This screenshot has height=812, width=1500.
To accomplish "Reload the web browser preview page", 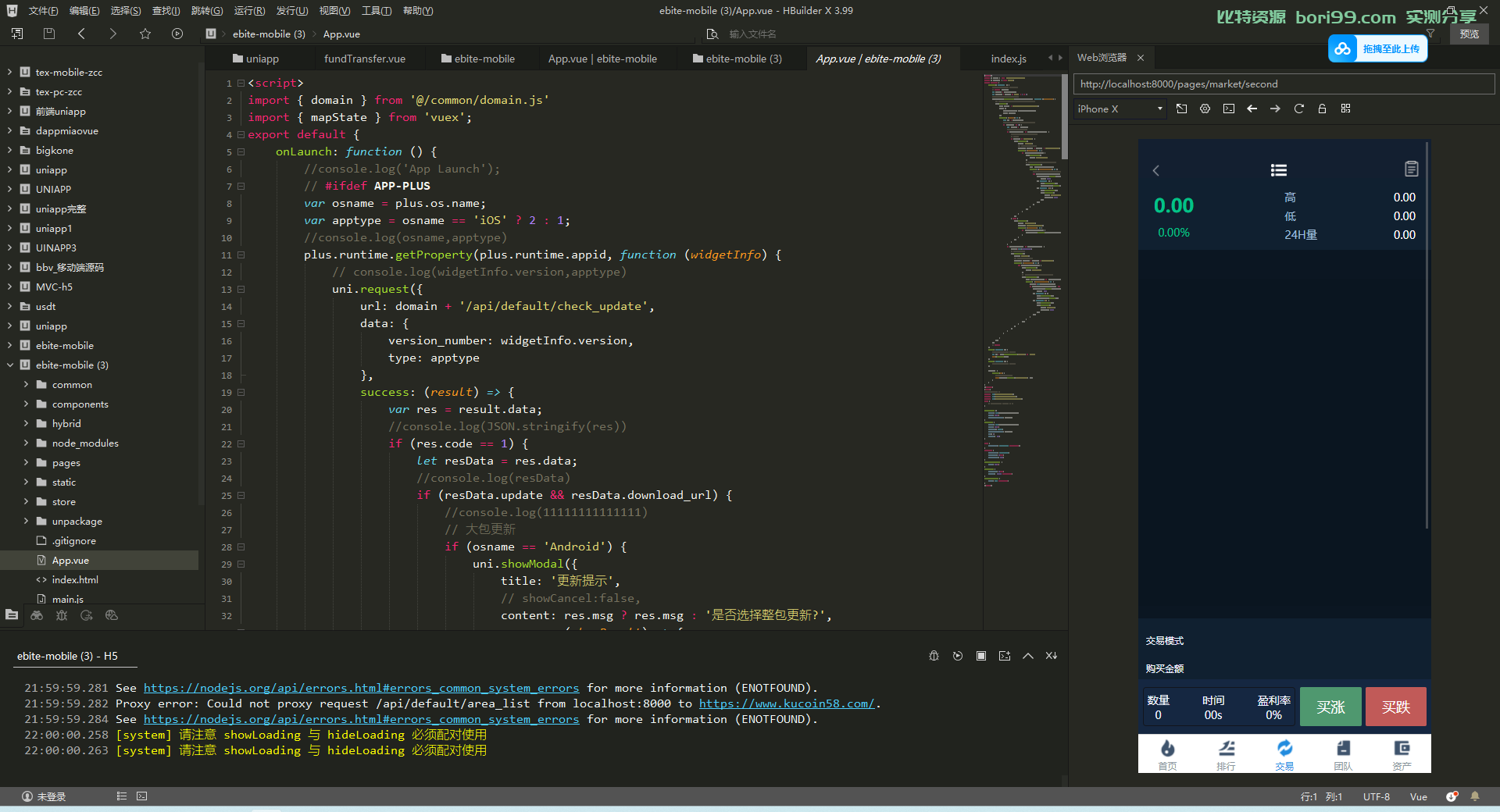I will (x=1299, y=109).
